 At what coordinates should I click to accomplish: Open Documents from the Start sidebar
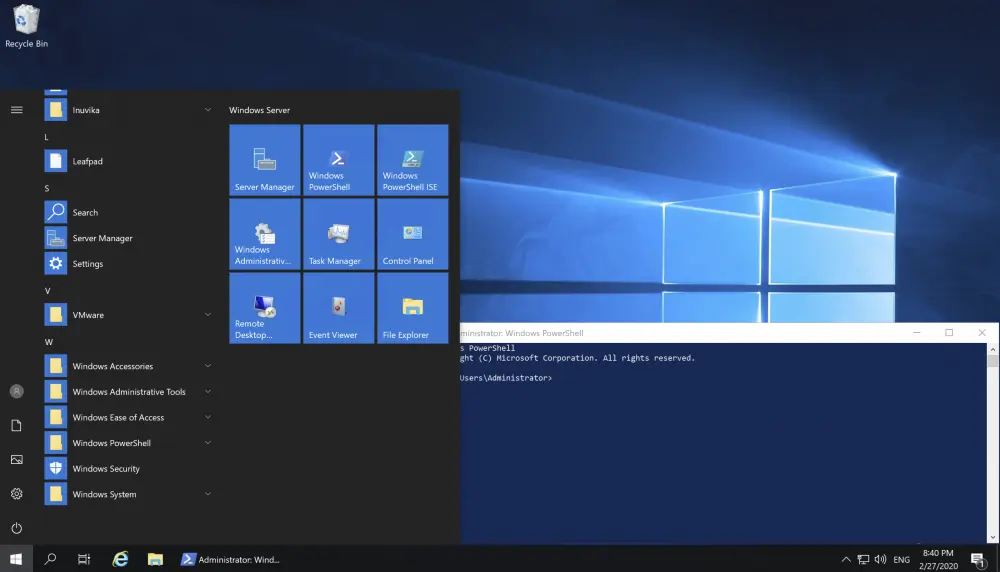tap(17, 425)
